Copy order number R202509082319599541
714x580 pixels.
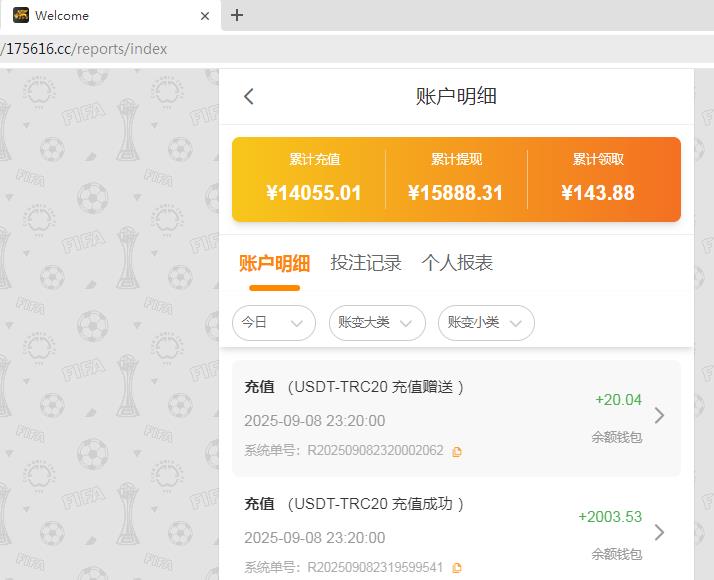pos(457,568)
